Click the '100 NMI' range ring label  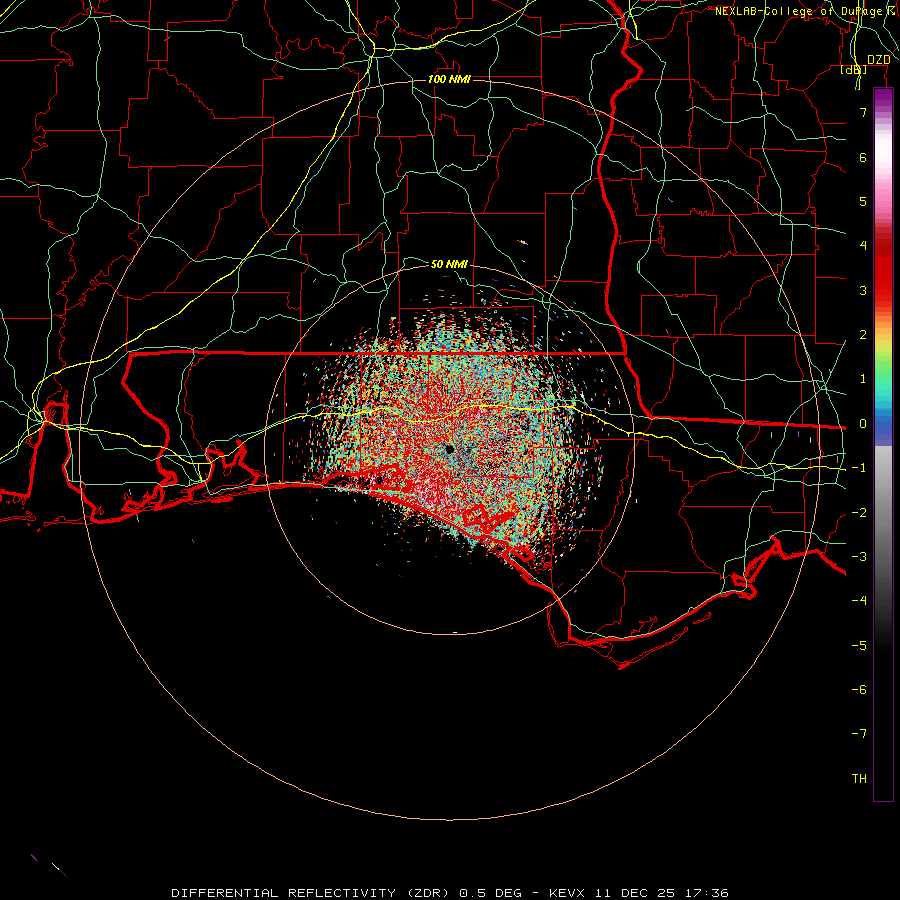pyautogui.click(x=449, y=79)
